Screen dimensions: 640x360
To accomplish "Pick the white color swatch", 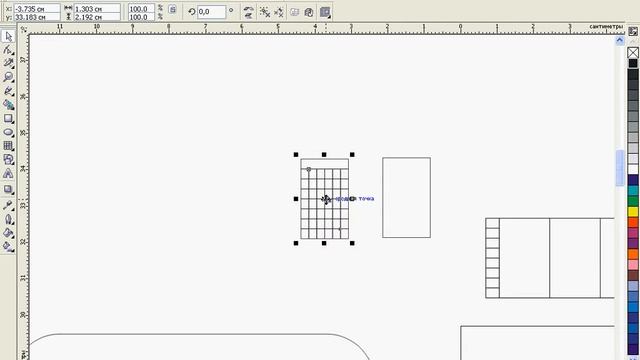I will 633,169.
